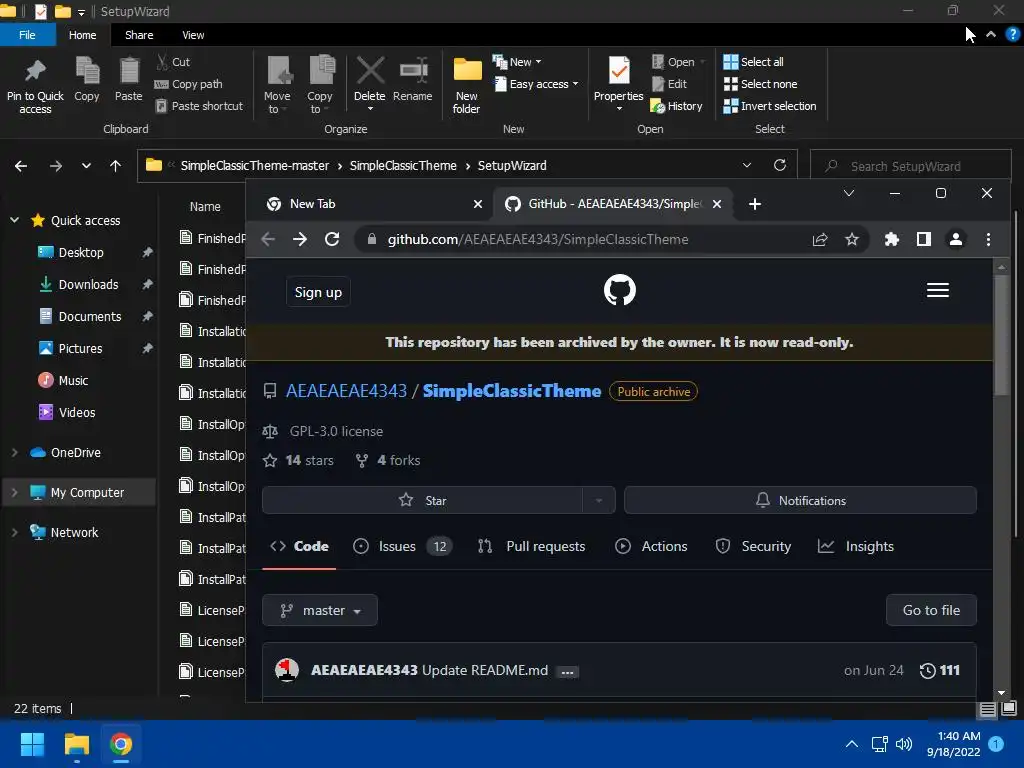
Task: Open the Issues tab with 12 count
Action: (x=402, y=546)
